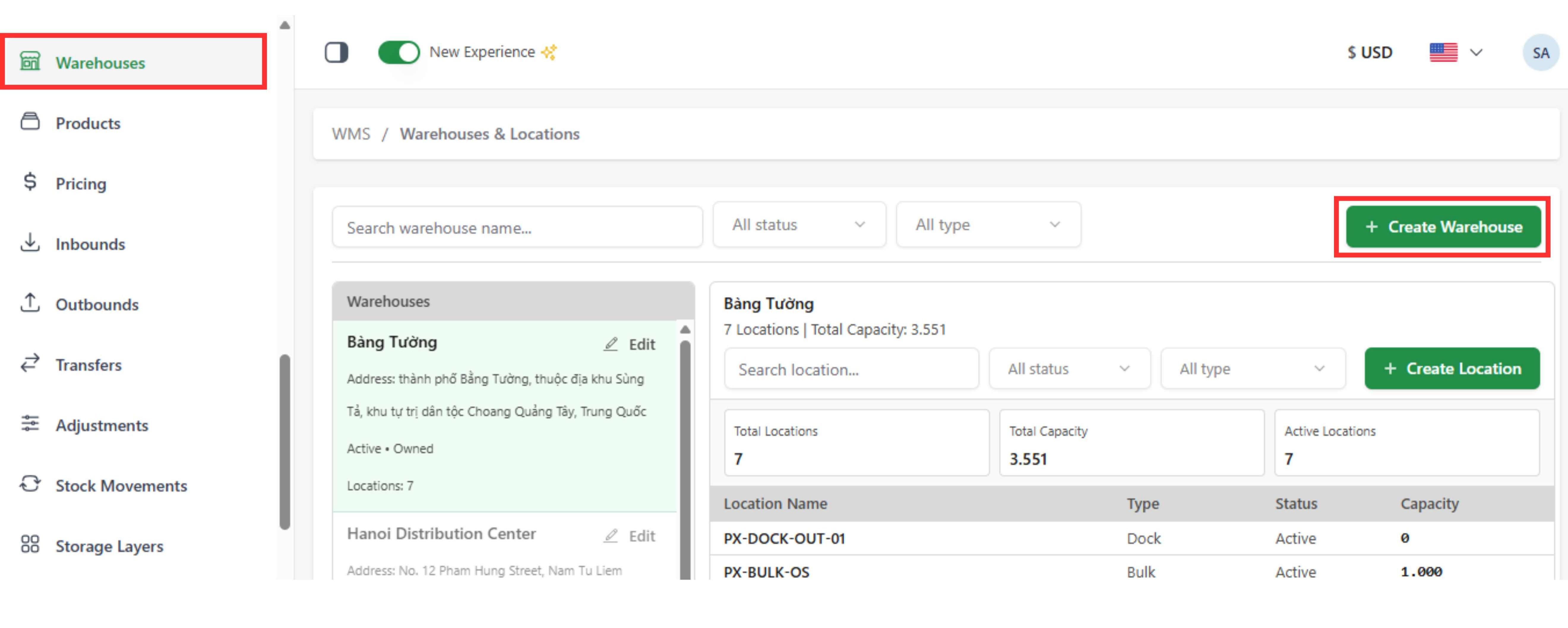Click the Storage Layers grid icon
The image size is (1568, 628).
tap(30, 545)
